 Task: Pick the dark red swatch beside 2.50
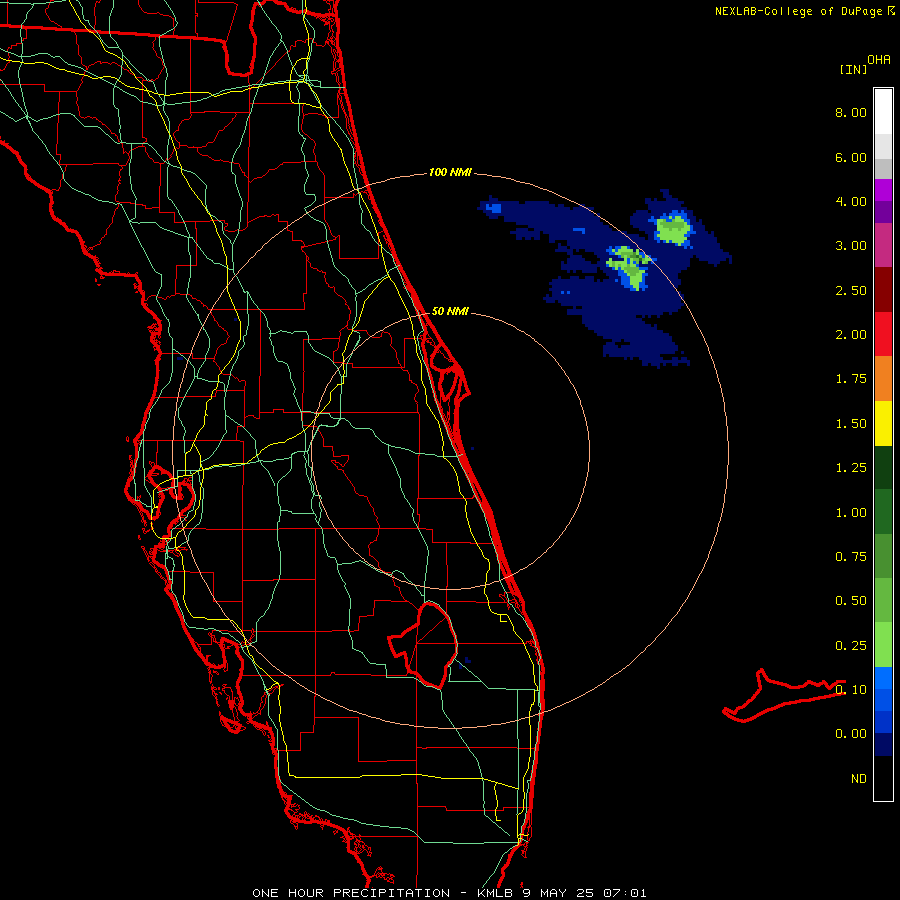(x=883, y=290)
